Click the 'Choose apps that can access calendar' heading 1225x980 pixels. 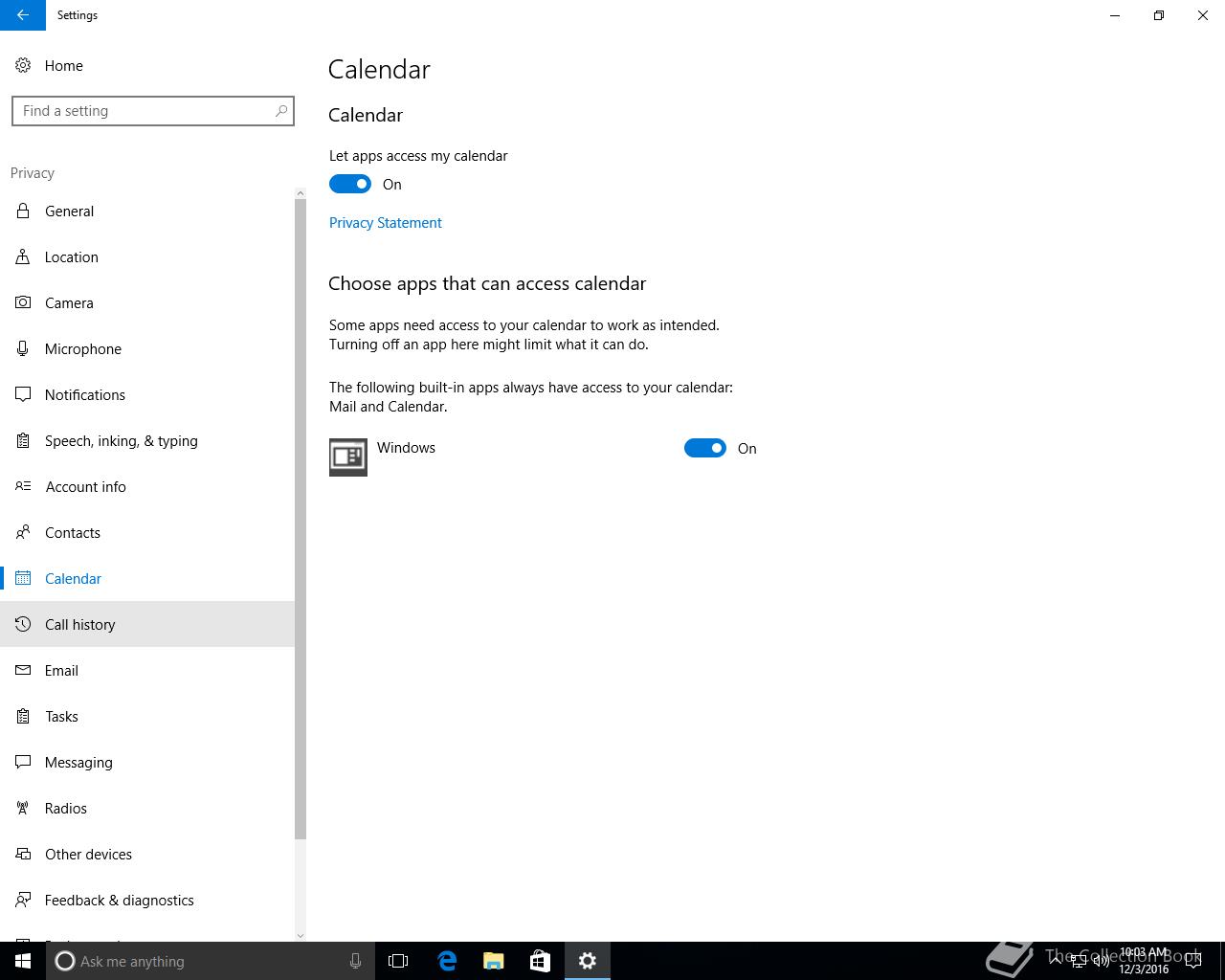[487, 284]
